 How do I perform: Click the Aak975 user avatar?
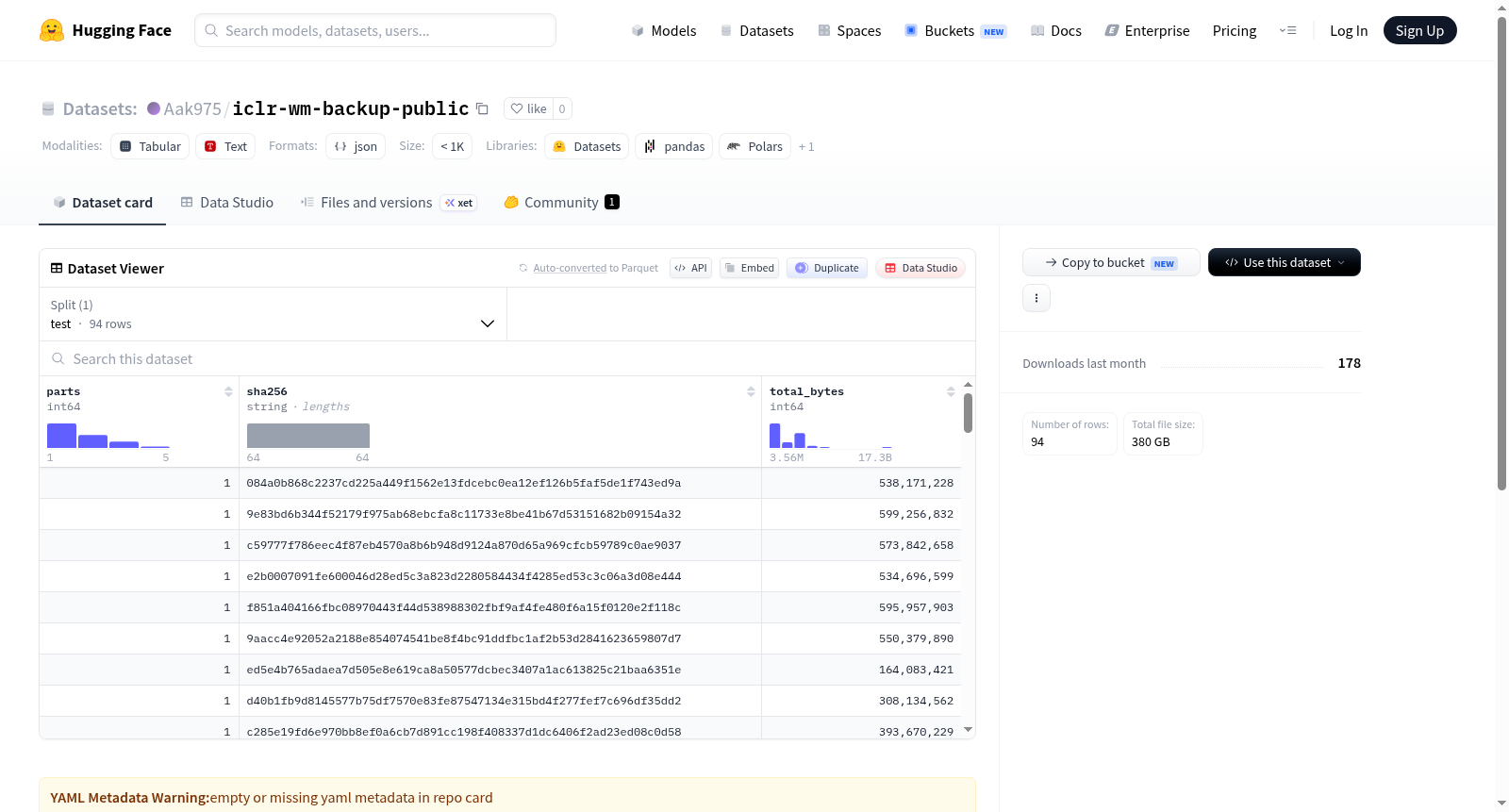coord(154,108)
